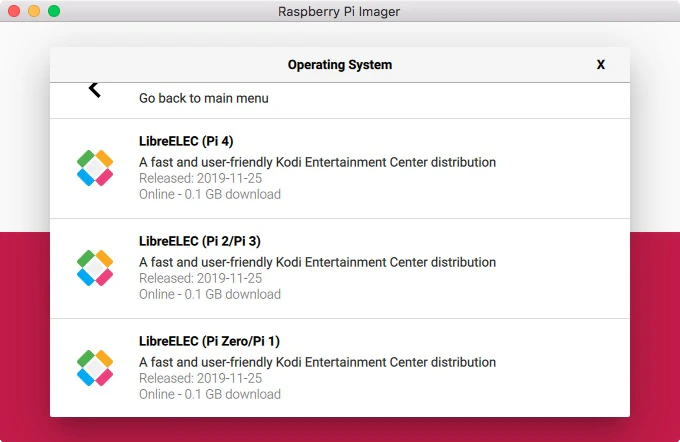
Task: Choose LibreELEC (Pi 2/Pi 3) title
Action: pyautogui.click(x=199, y=241)
